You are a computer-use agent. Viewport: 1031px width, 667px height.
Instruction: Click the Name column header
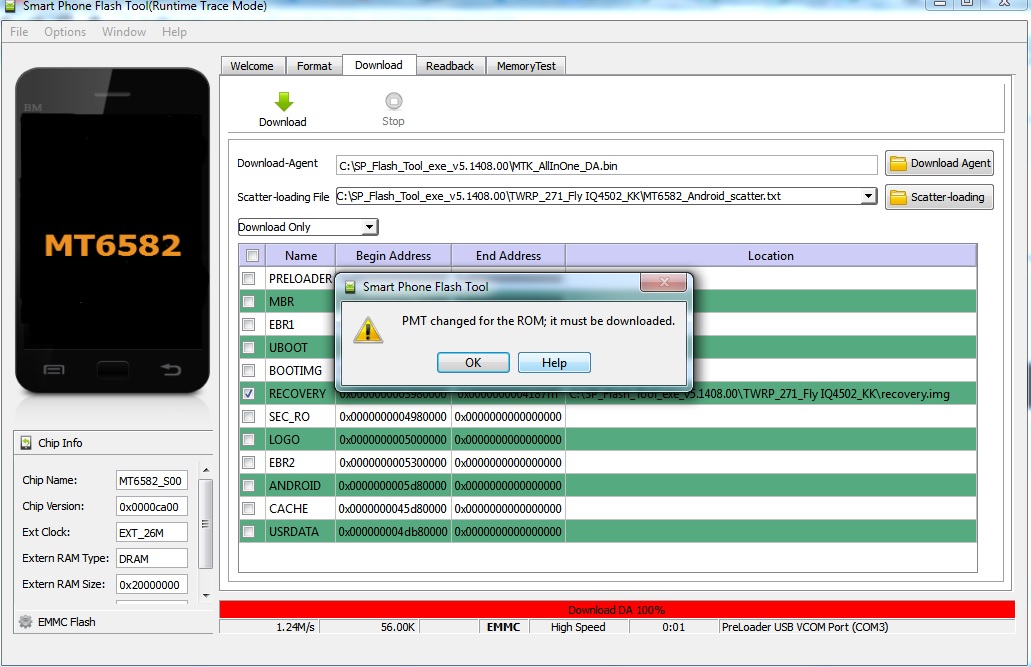300,255
